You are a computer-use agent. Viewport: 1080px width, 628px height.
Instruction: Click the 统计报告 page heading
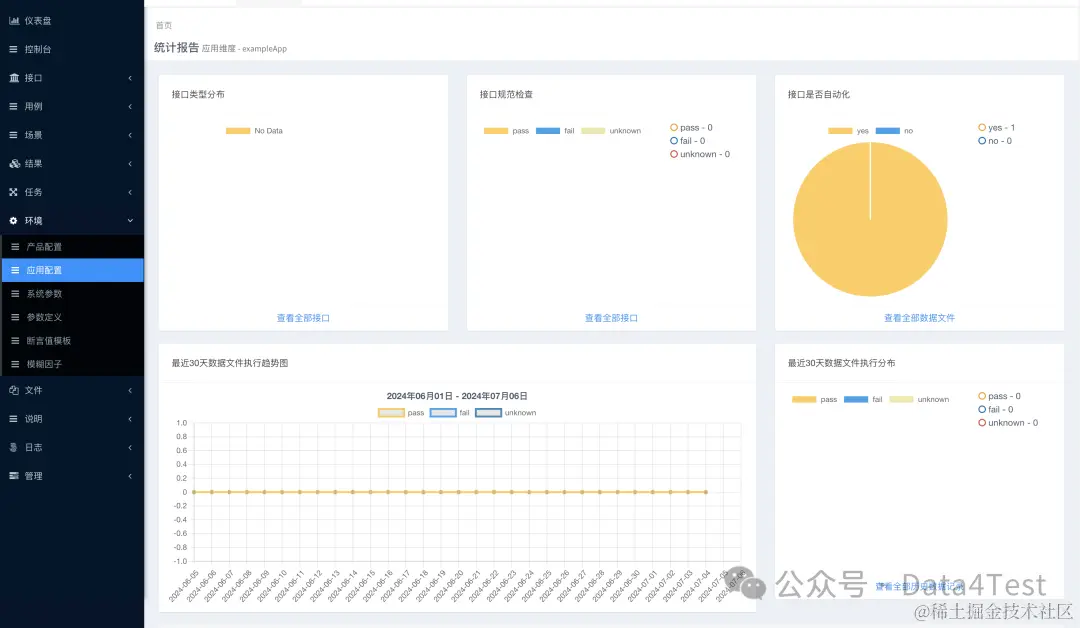click(176, 48)
